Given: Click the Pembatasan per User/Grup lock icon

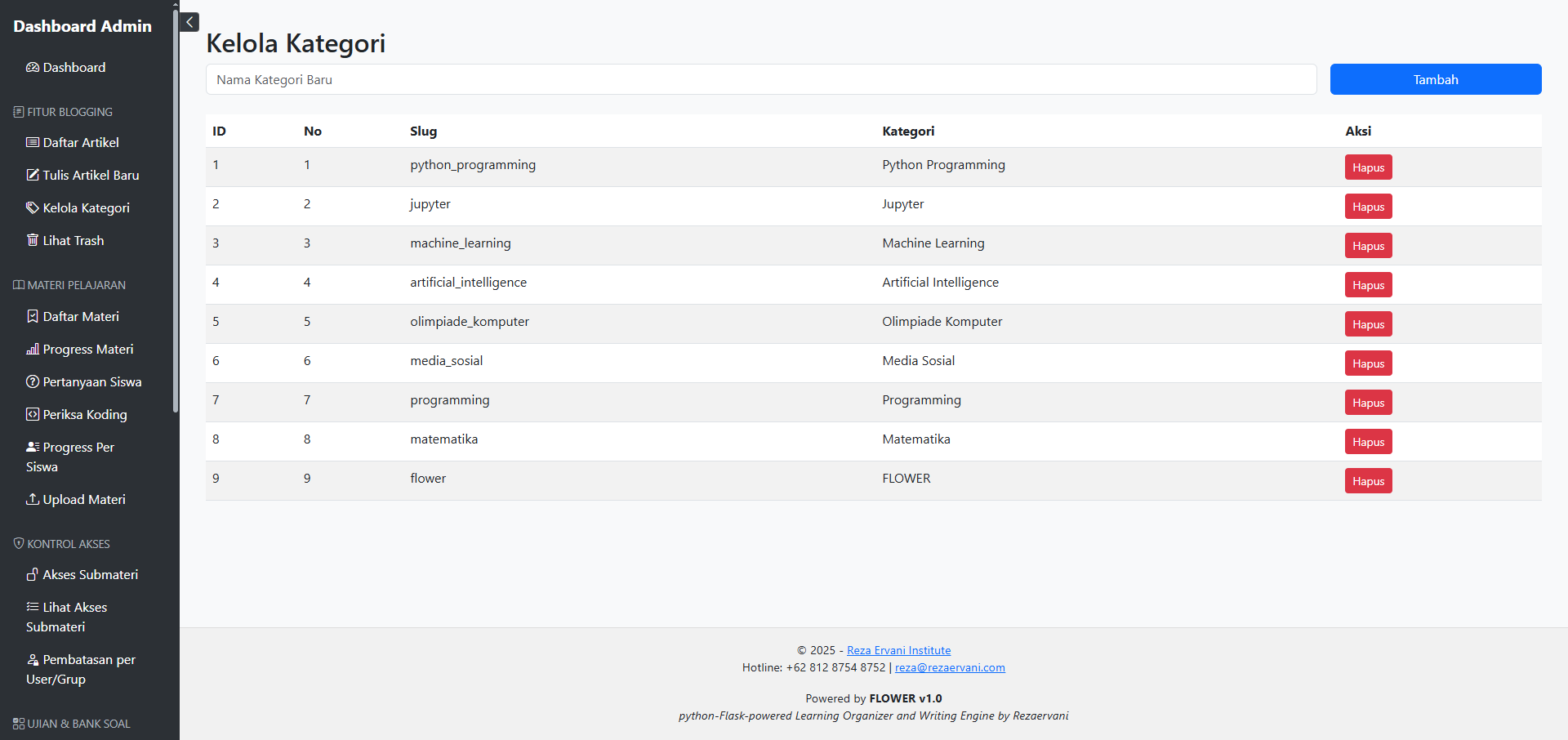Looking at the screenshot, I should click(x=33, y=659).
